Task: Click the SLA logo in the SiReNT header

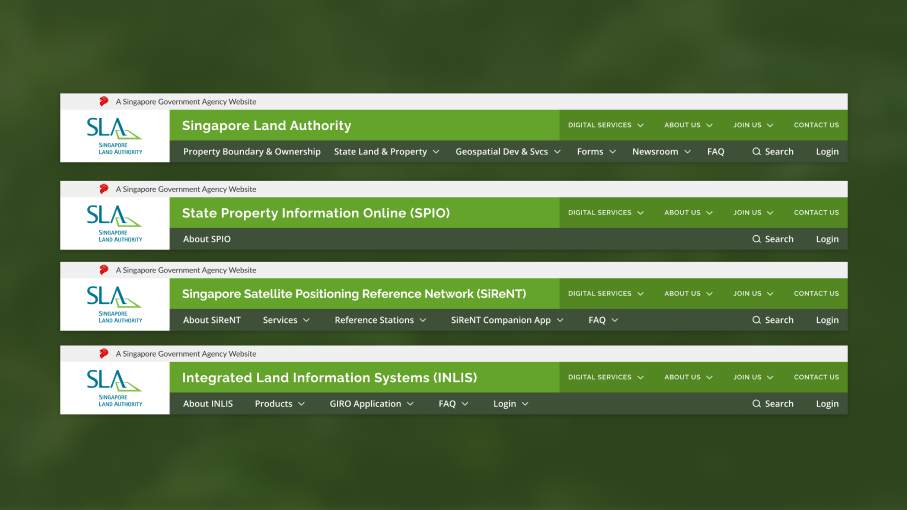Action: (x=115, y=304)
